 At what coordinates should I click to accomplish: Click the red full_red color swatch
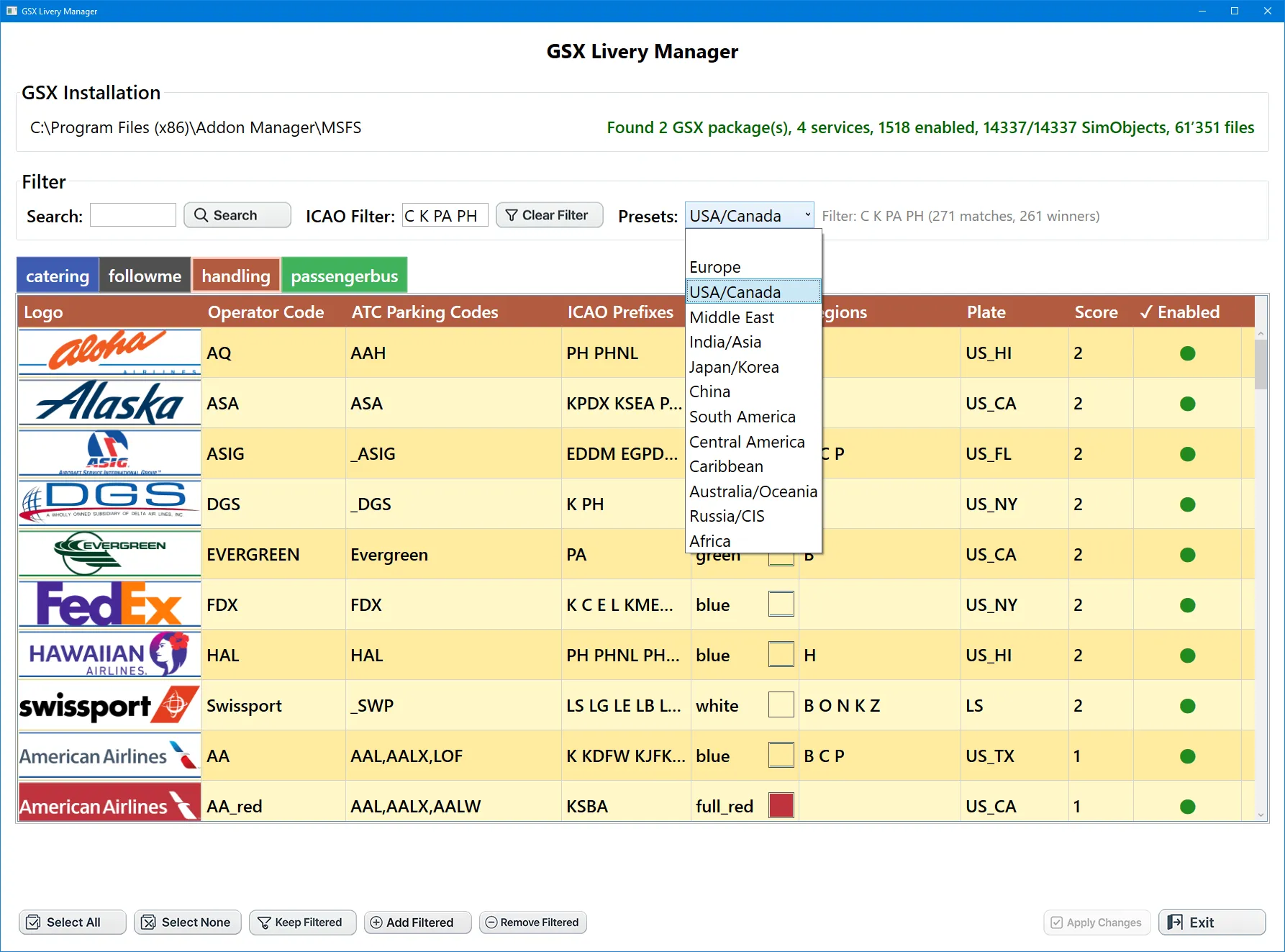781,806
